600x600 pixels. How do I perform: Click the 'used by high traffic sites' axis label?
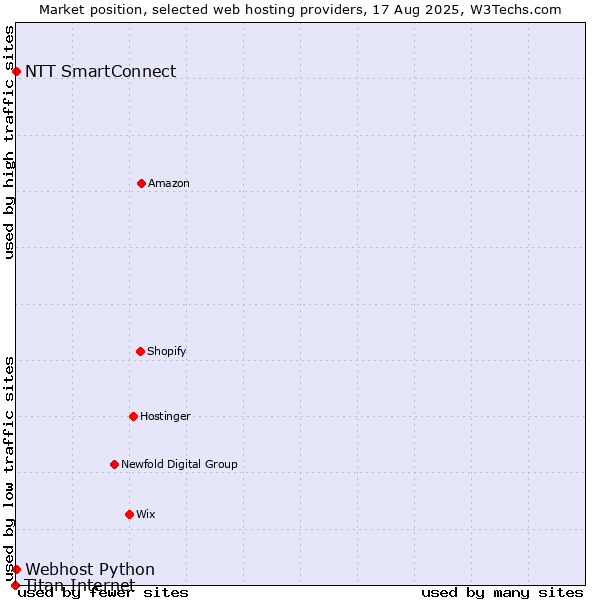(x=9, y=142)
